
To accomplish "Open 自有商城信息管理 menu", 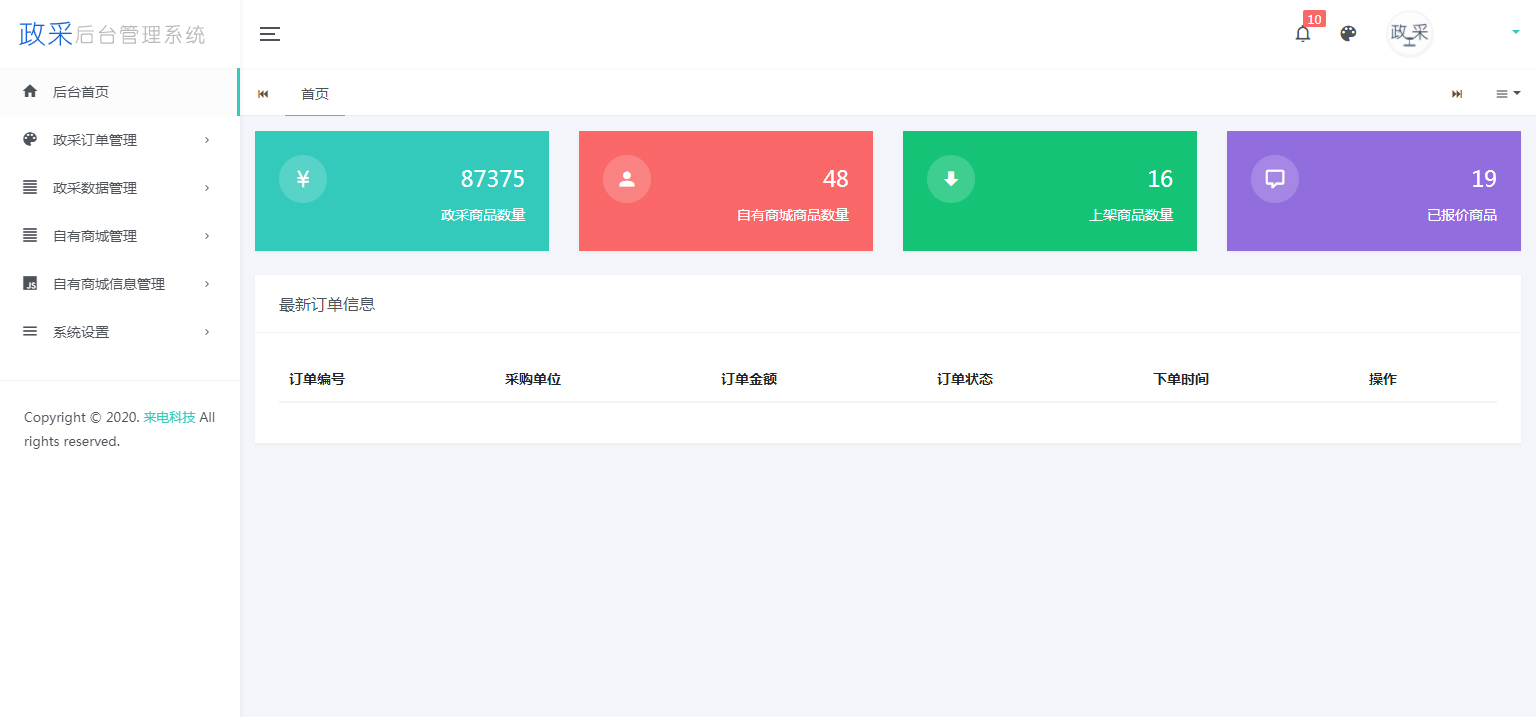I will click(x=119, y=284).
